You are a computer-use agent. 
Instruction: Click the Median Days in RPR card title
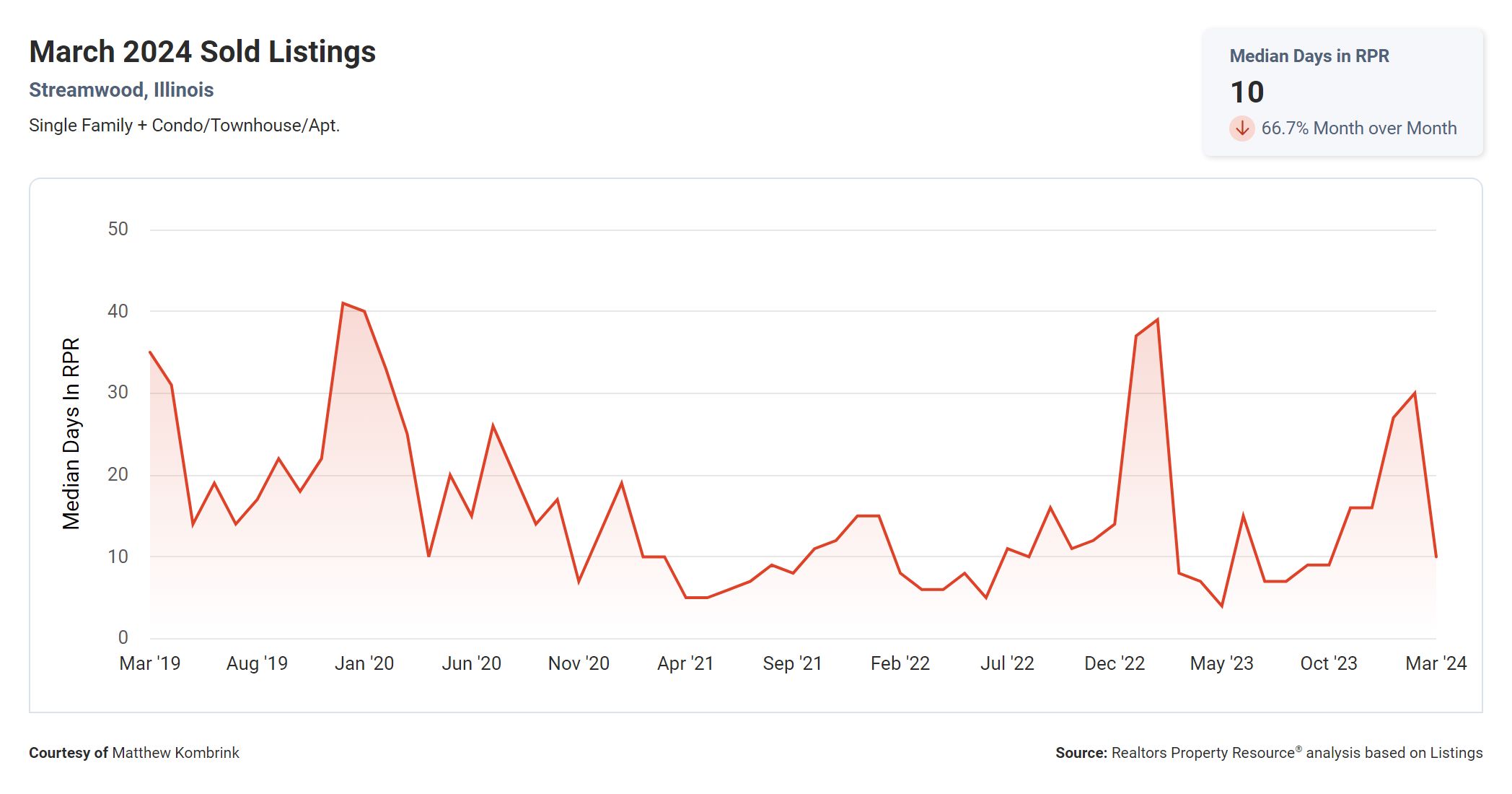[x=1309, y=56]
